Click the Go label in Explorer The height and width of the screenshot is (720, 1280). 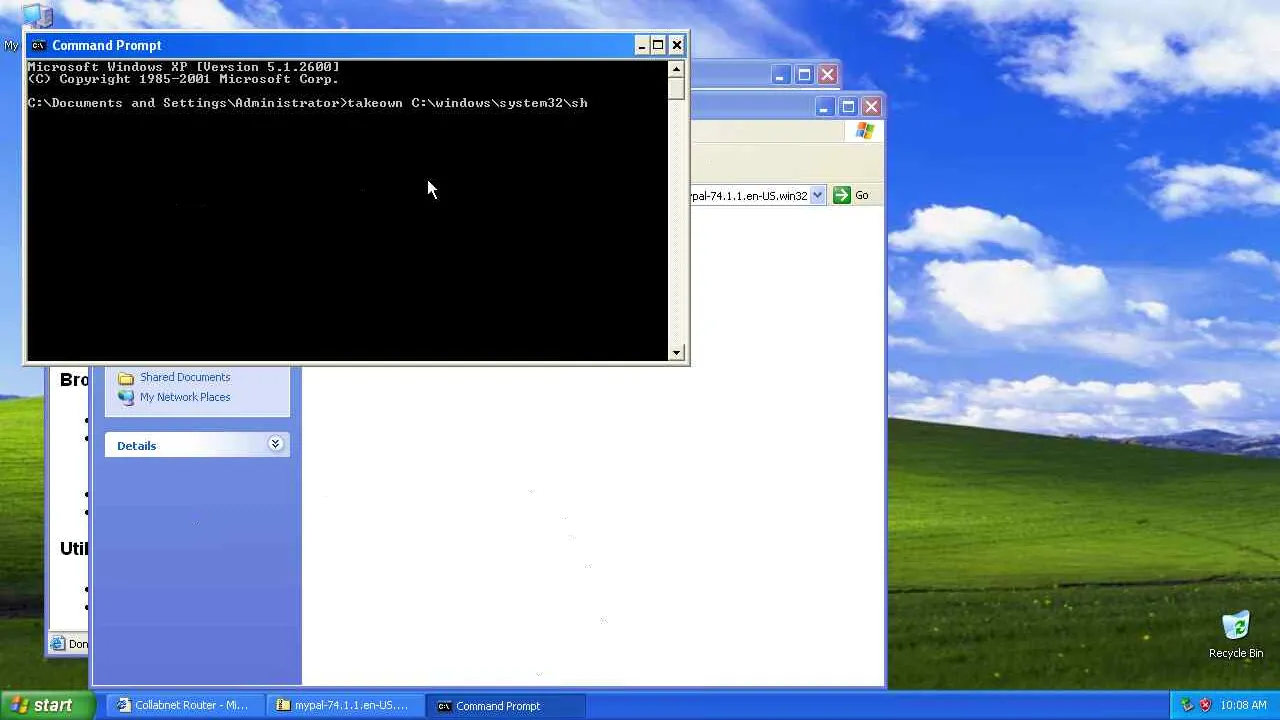[x=862, y=196]
